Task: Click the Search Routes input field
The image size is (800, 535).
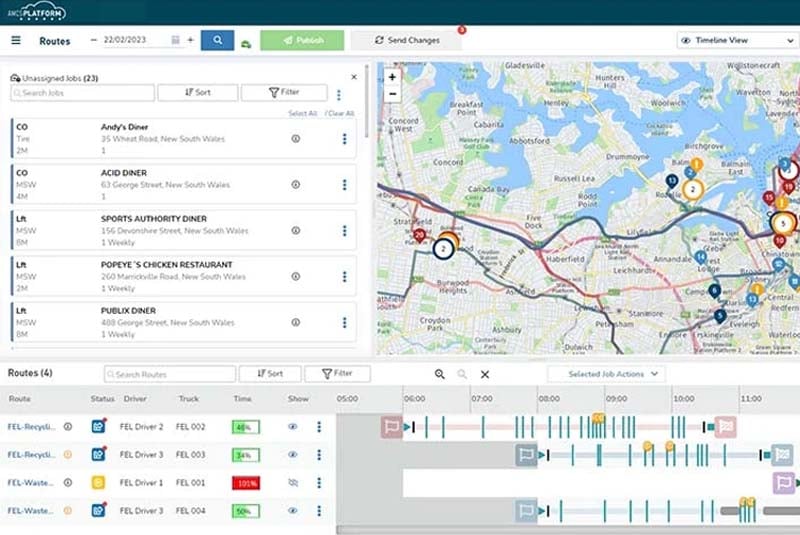Action: 170,374
